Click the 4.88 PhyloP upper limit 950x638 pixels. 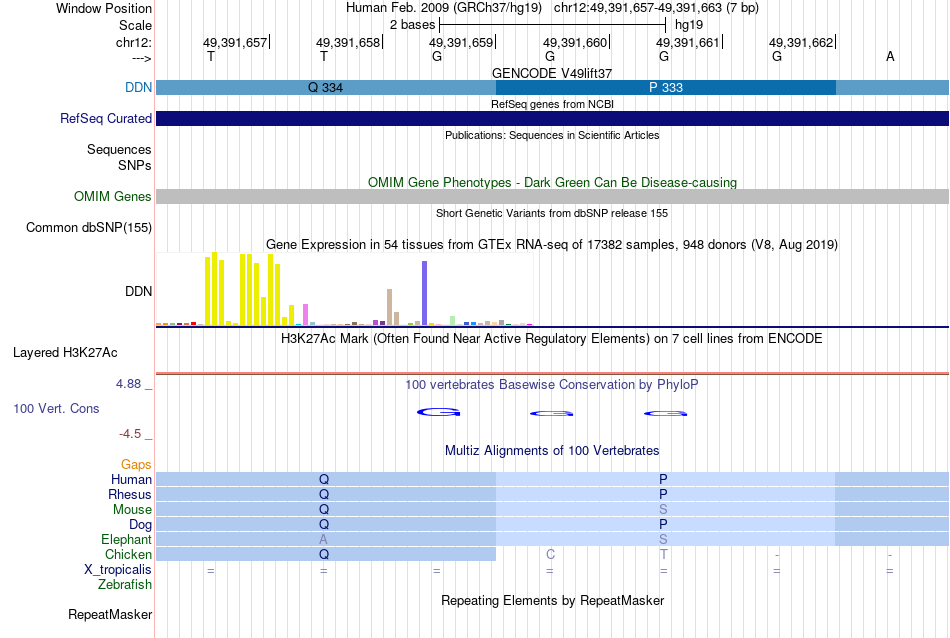[x=128, y=384]
